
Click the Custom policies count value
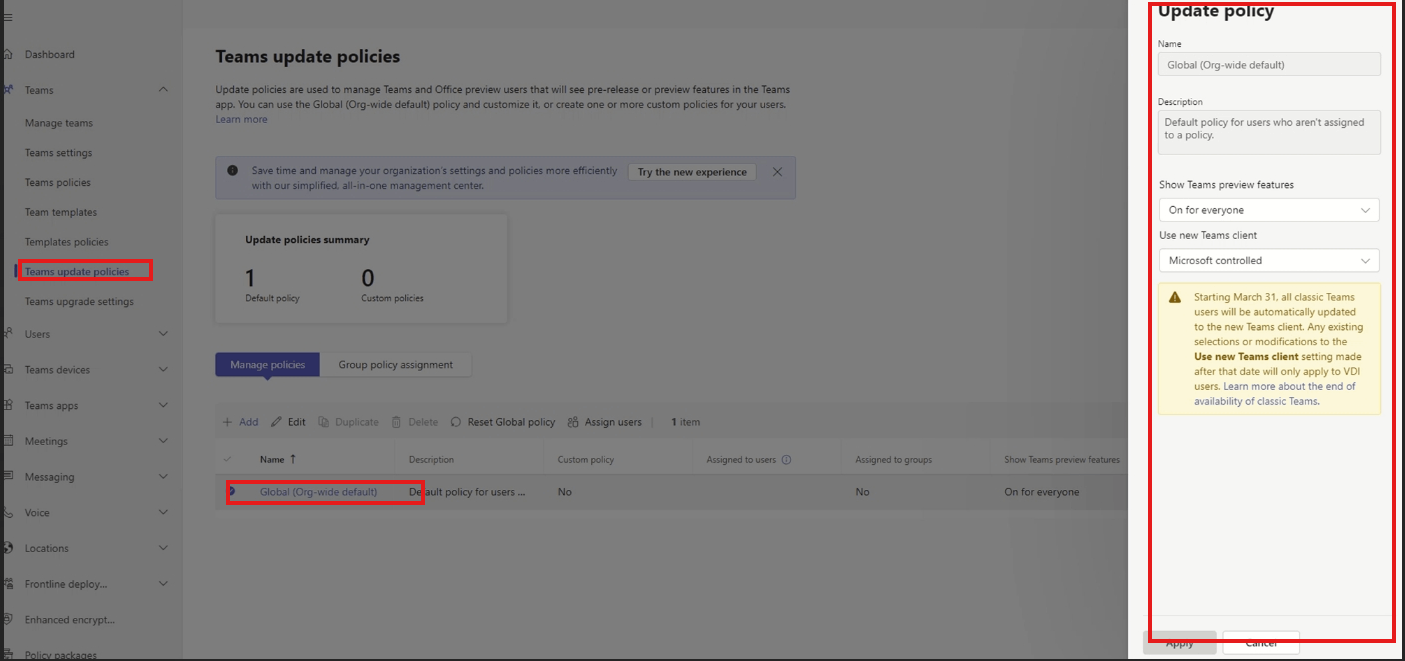[x=368, y=277]
